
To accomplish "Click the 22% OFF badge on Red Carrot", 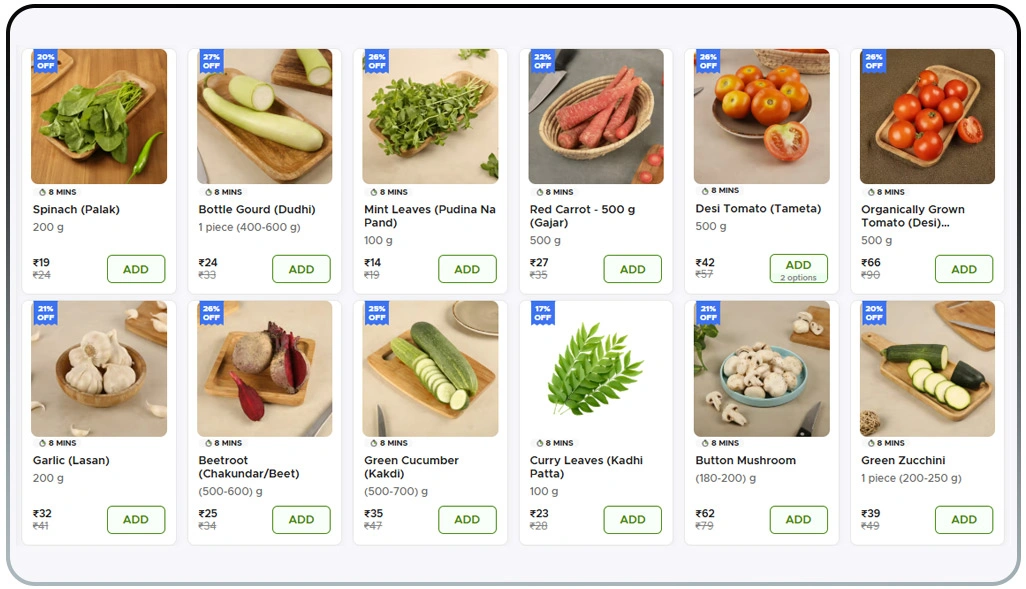I will tap(542, 61).
